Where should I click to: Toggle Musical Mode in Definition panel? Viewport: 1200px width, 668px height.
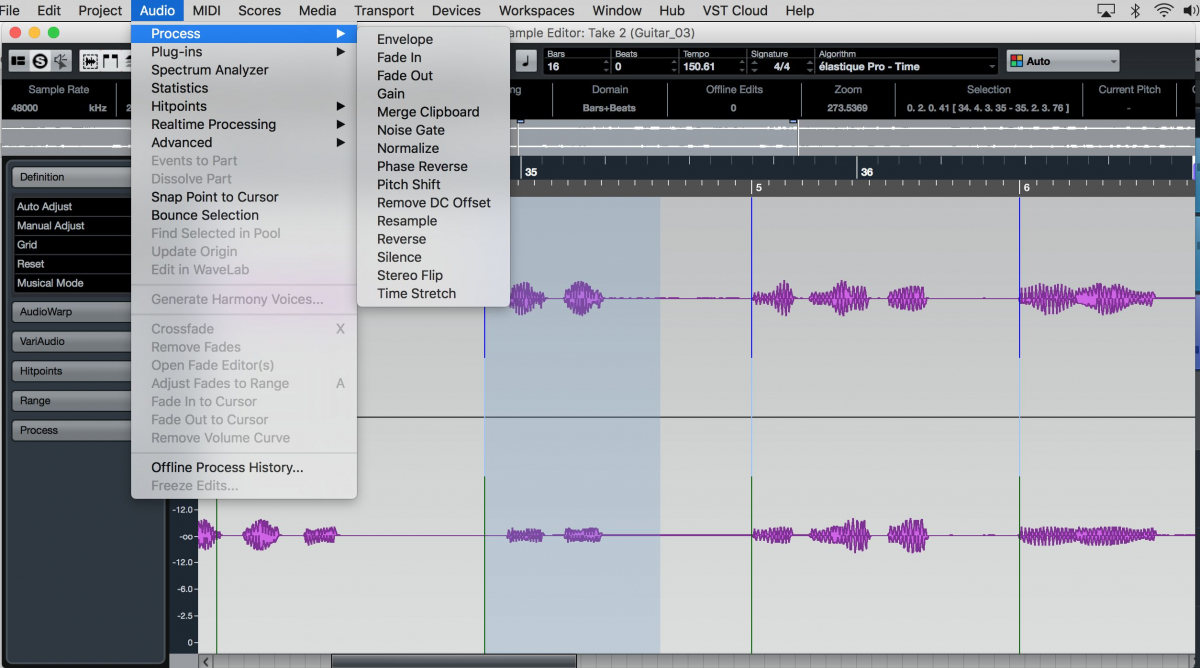coord(70,283)
